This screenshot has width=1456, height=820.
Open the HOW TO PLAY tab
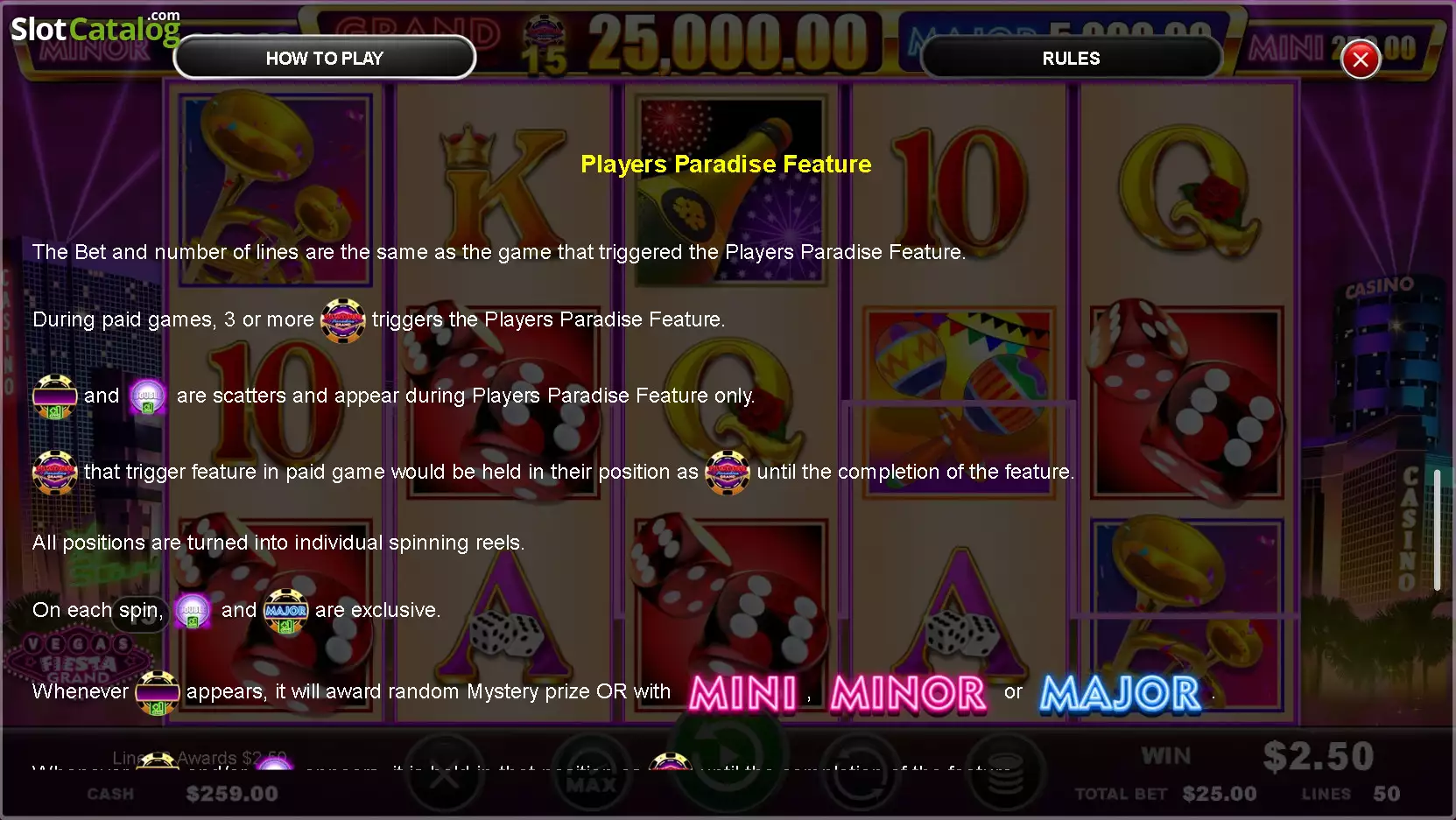tap(325, 58)
